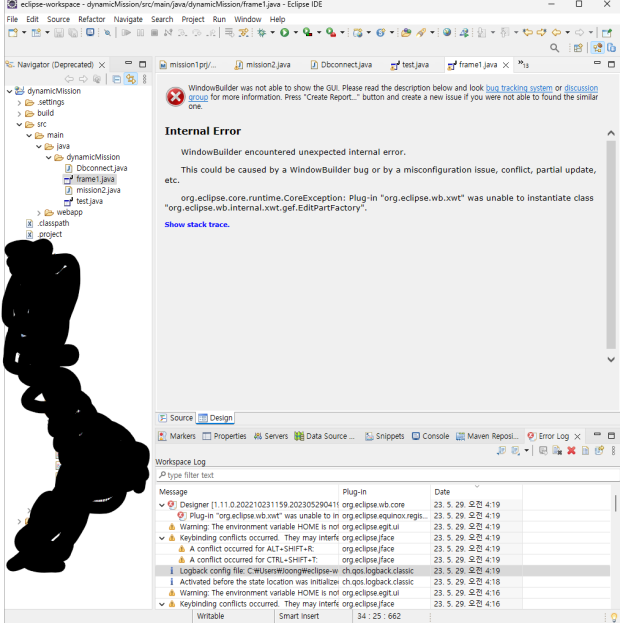Click scroll down arrow in error pane
Screen dimensions: 620x623
(611, 360)
